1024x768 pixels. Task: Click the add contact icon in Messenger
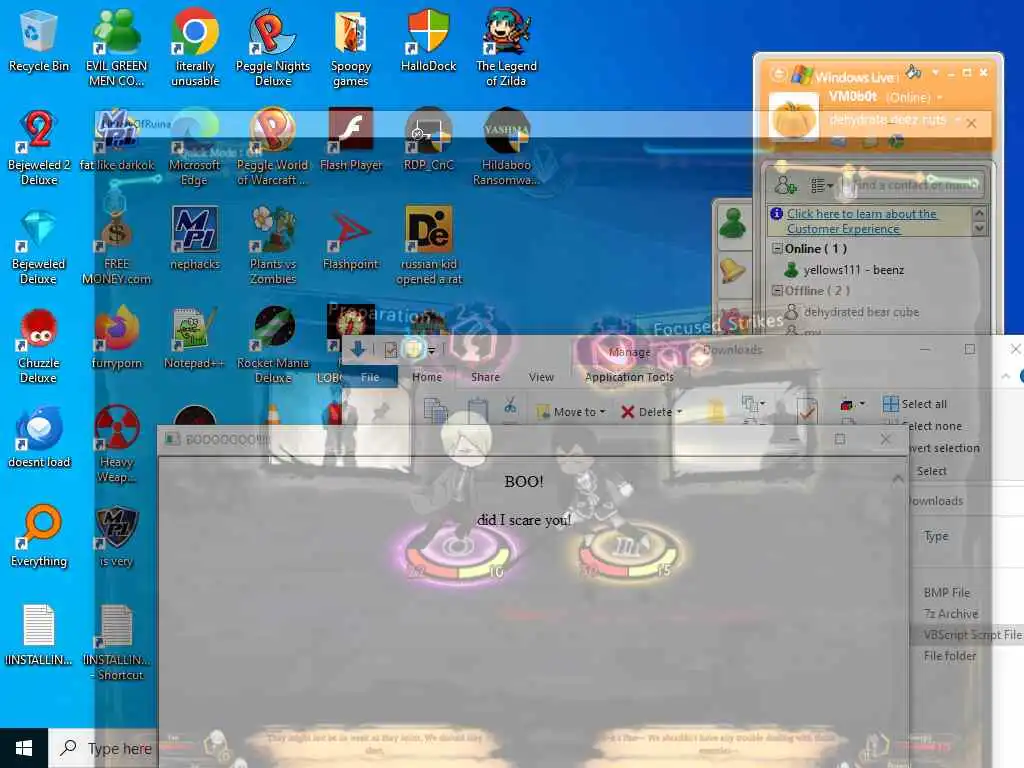coord(785,185)
